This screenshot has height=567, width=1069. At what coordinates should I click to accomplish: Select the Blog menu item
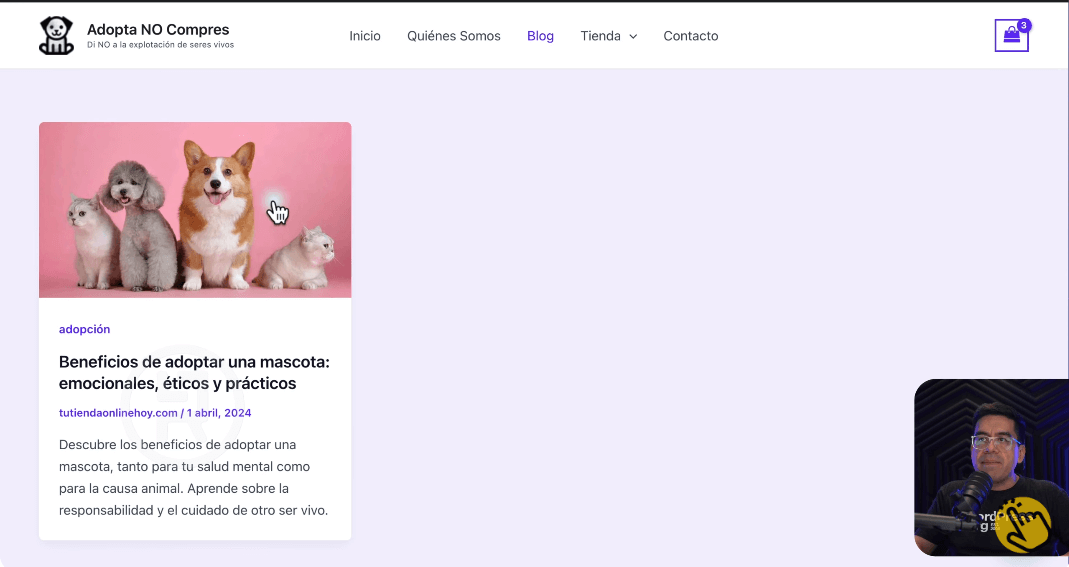tap(540, 36)
